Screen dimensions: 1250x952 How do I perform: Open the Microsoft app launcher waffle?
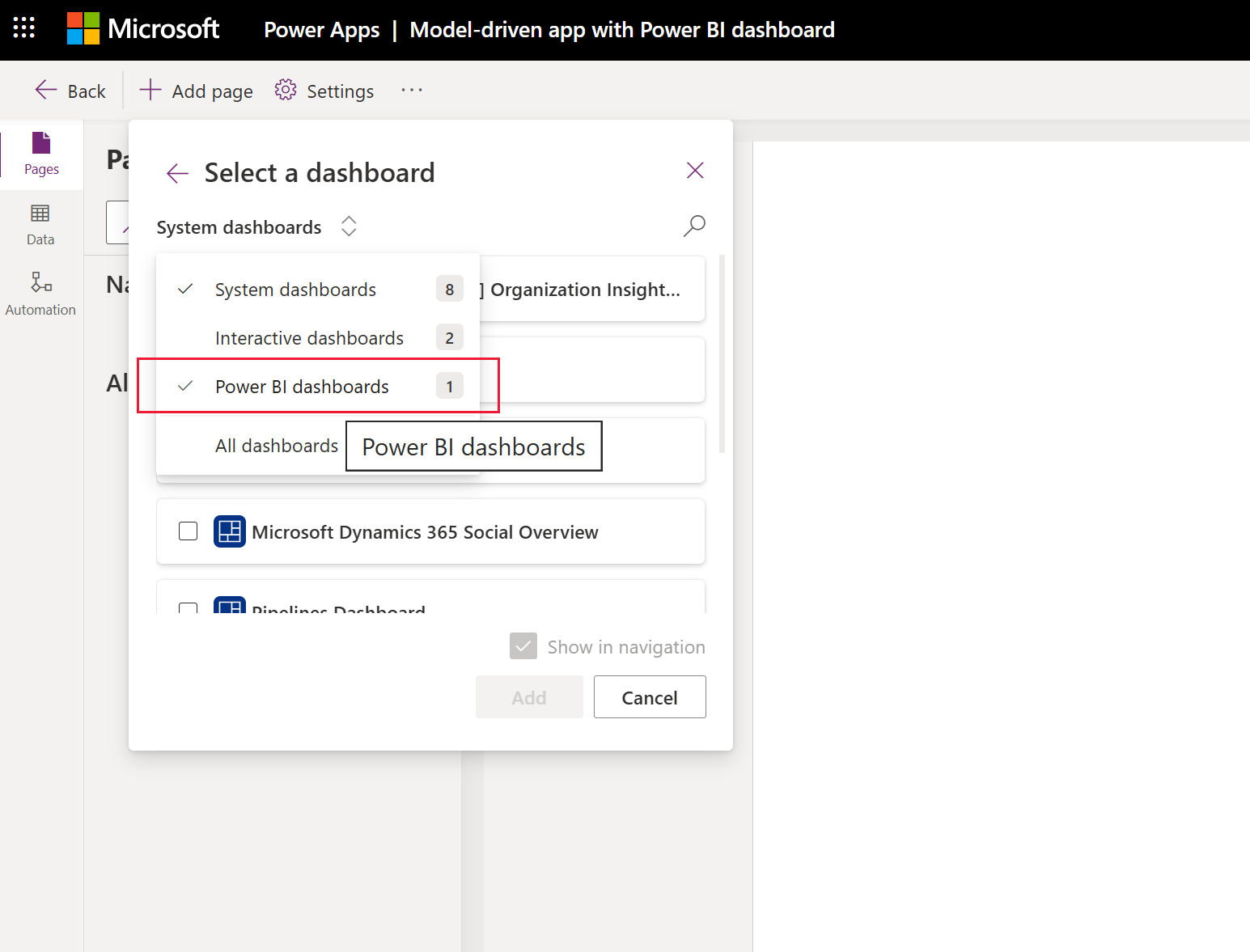coord(23,29)
